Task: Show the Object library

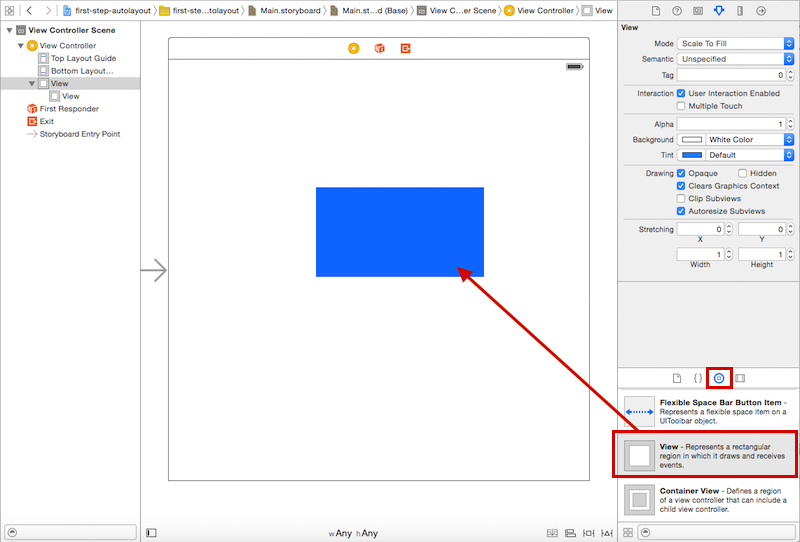Action: pos(719,378)
